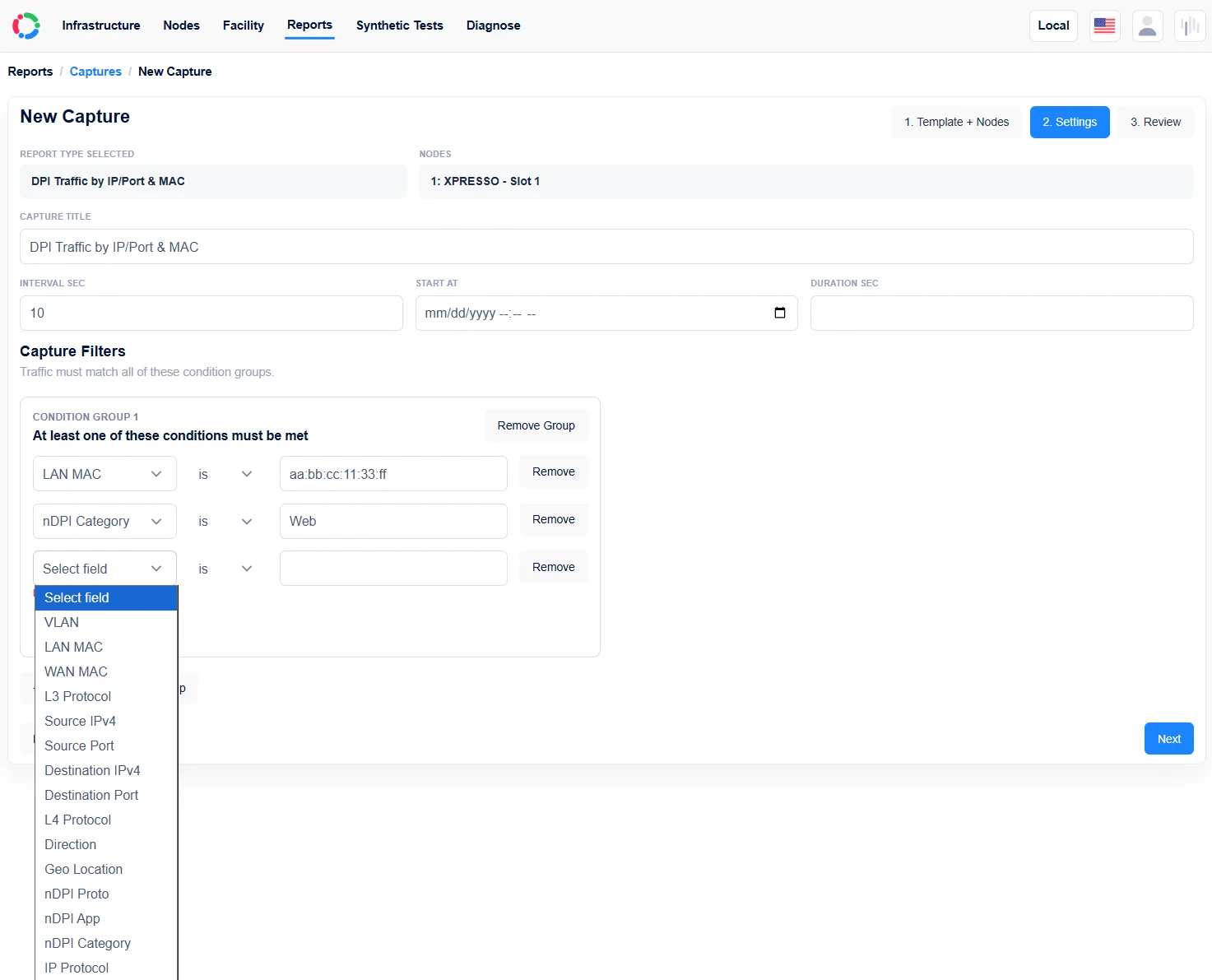Go to Synthetic Tests menu
This screenshot has height=980, width=1212.
(x=399, y=26)
